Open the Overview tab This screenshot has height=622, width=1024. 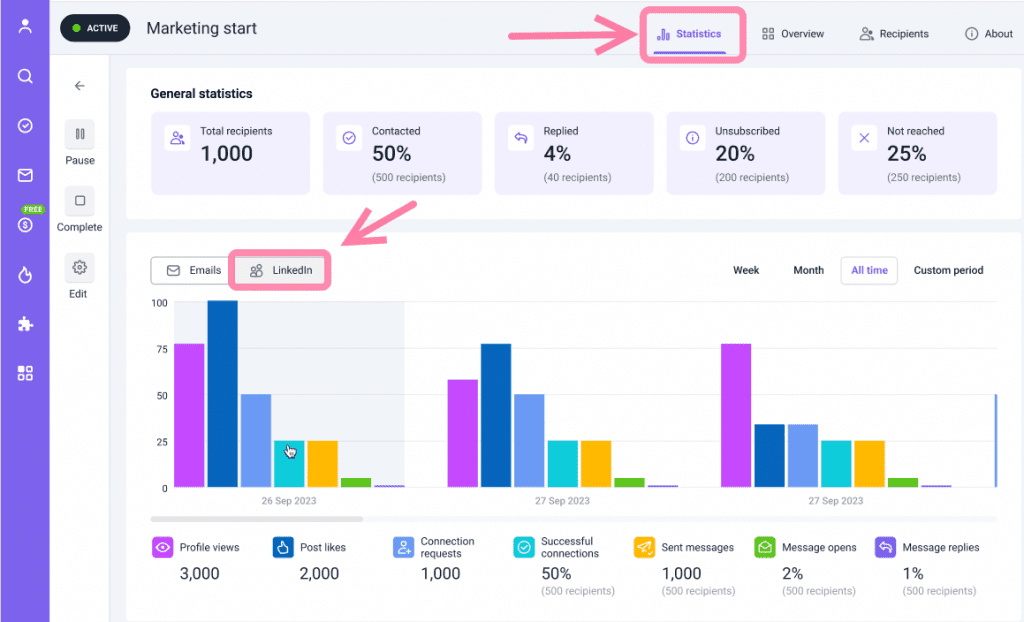point(792,33)
